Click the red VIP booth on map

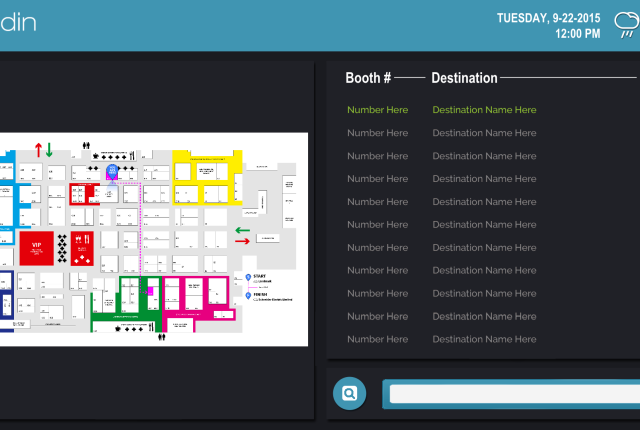pyautogui.click(x=37, y=245)
